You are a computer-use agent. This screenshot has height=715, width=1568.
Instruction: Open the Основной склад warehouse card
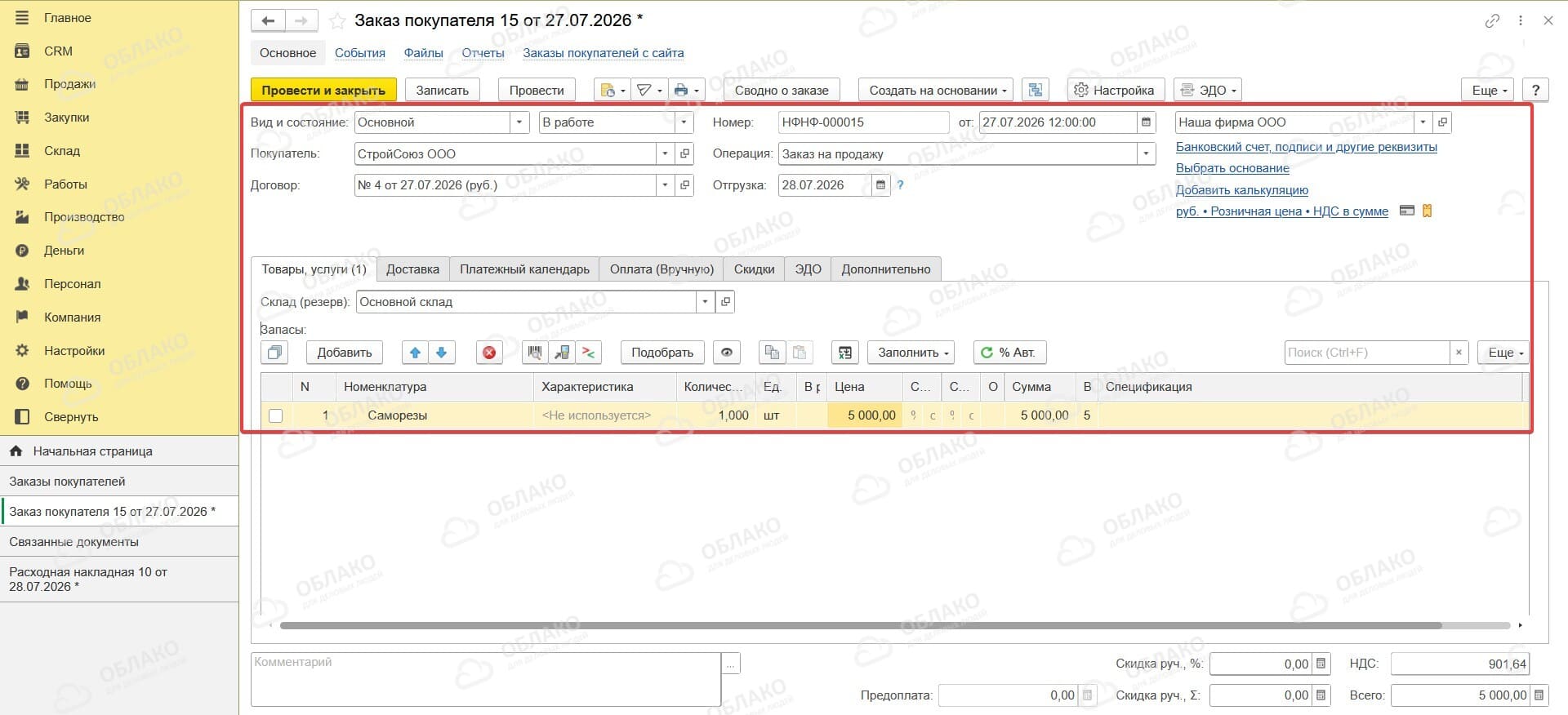click(725, 302)
